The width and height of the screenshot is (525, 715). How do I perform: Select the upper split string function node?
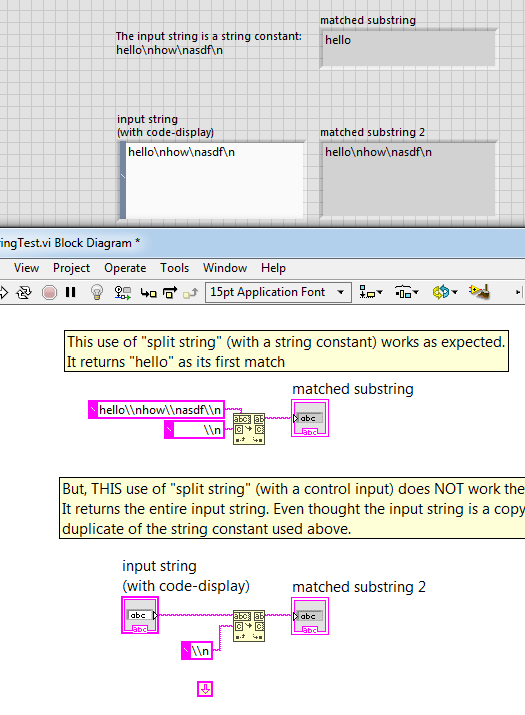(x=249, y=429)
